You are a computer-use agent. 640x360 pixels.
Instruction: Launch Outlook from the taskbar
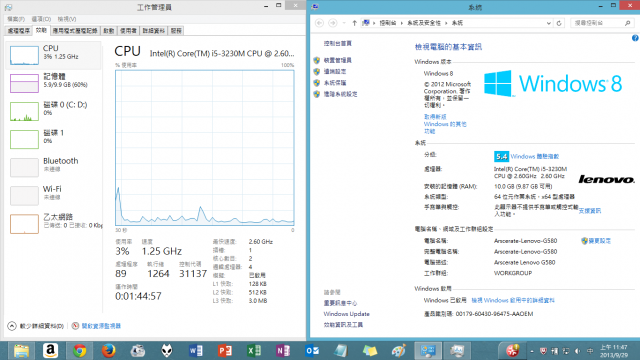pos(312,351)
